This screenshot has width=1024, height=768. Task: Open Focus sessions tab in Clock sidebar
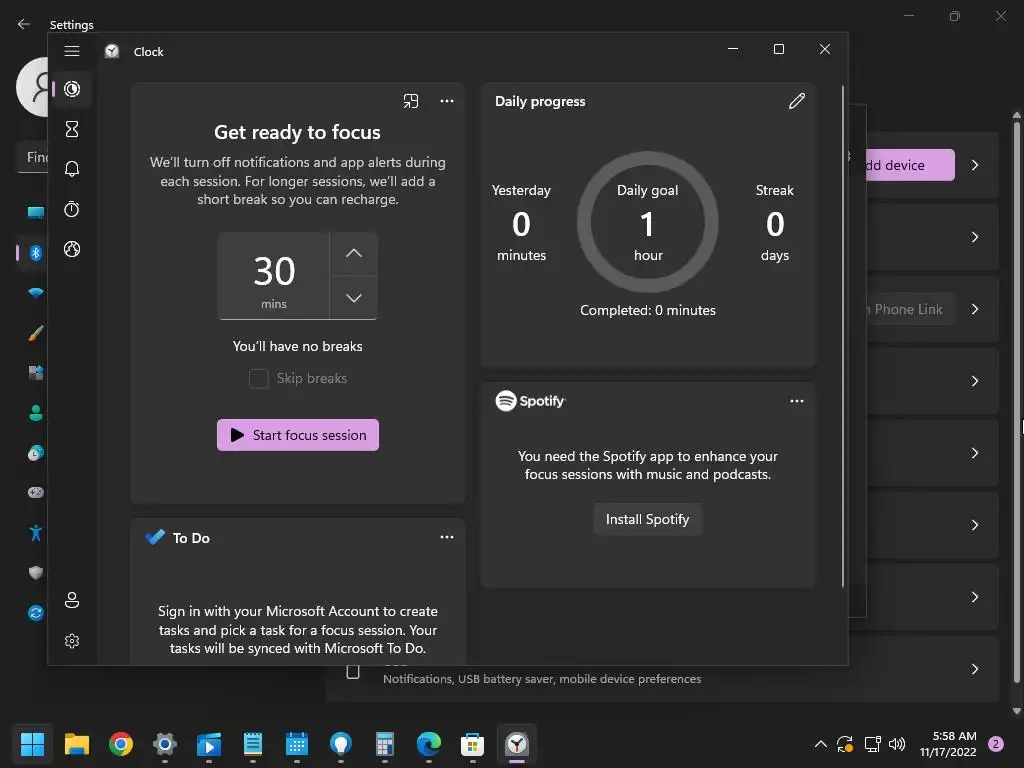point(72,89)
